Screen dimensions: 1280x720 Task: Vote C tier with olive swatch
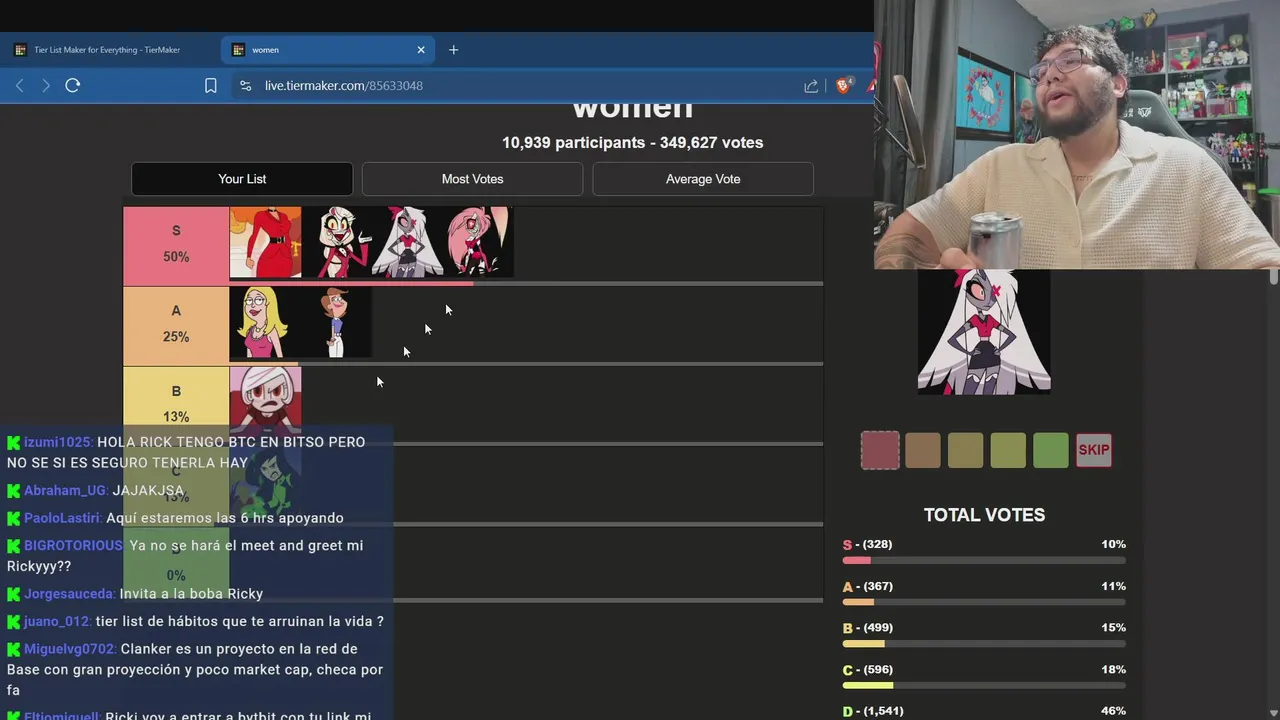click(1008, 450)
